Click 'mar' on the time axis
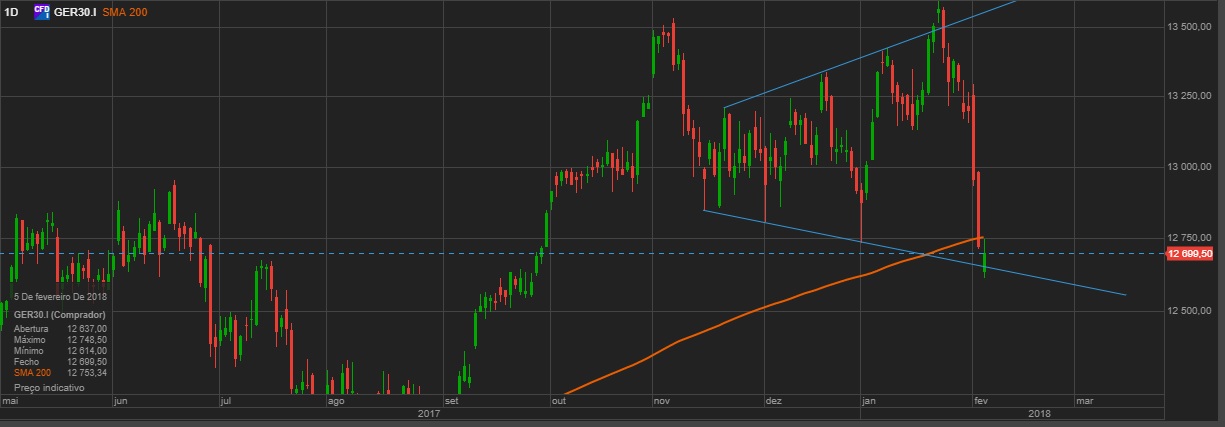Screen dimensions: 1225x427 [x=1085, y=400]
